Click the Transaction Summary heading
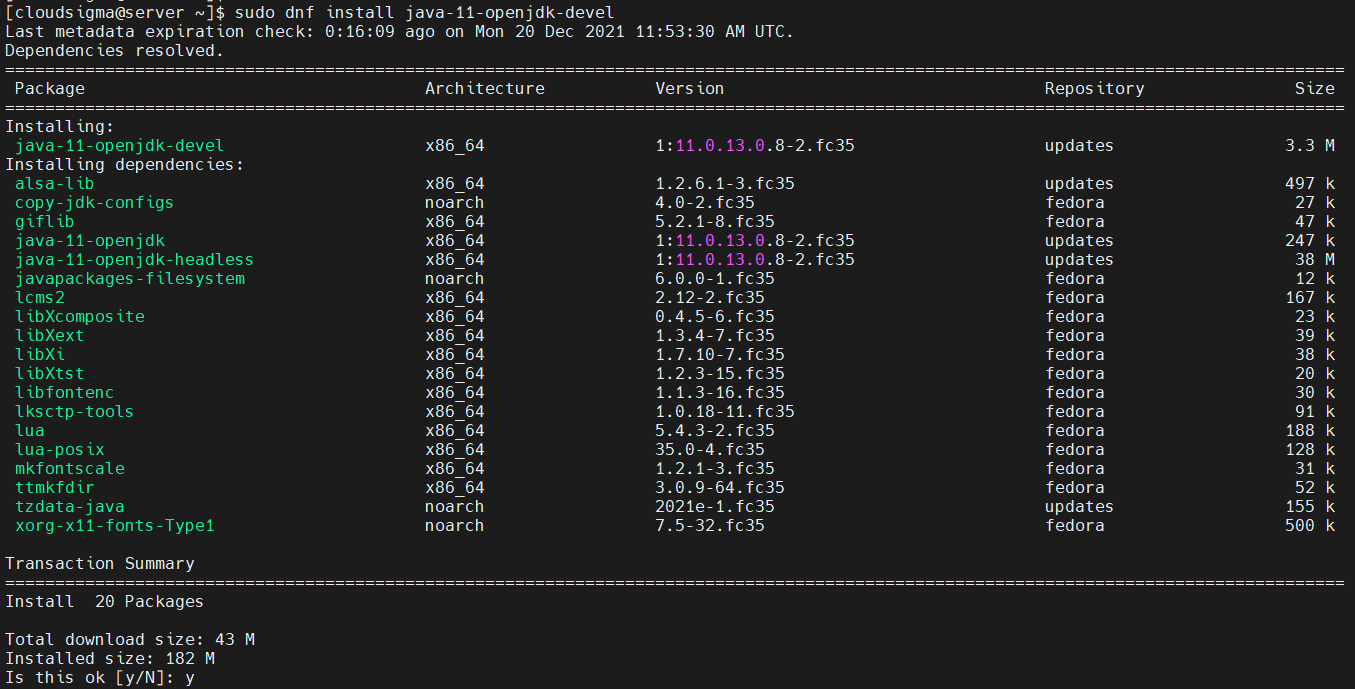 coord(100,564)
